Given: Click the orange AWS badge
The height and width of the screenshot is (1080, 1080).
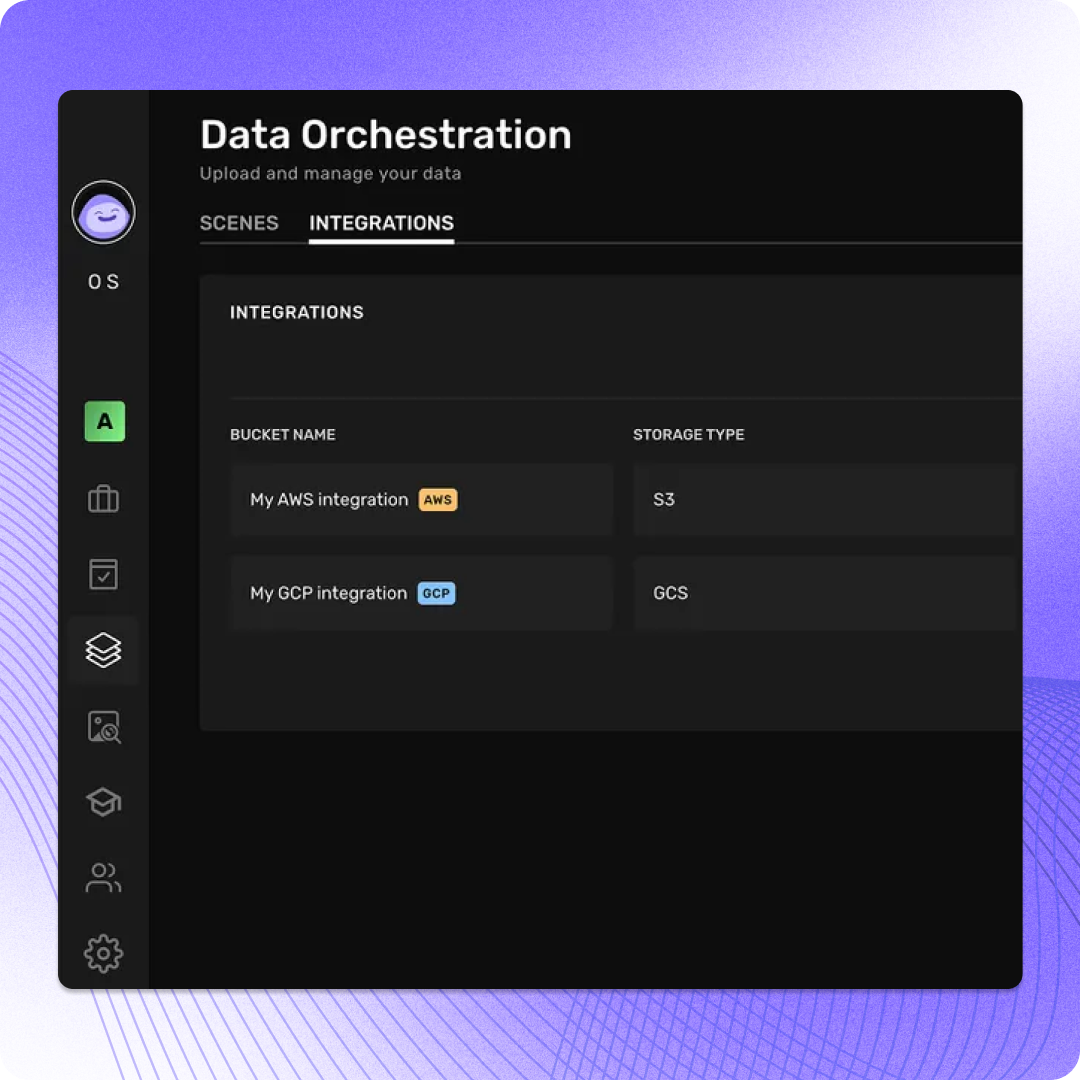Looking at the screenshot, I should pos(438,500).
